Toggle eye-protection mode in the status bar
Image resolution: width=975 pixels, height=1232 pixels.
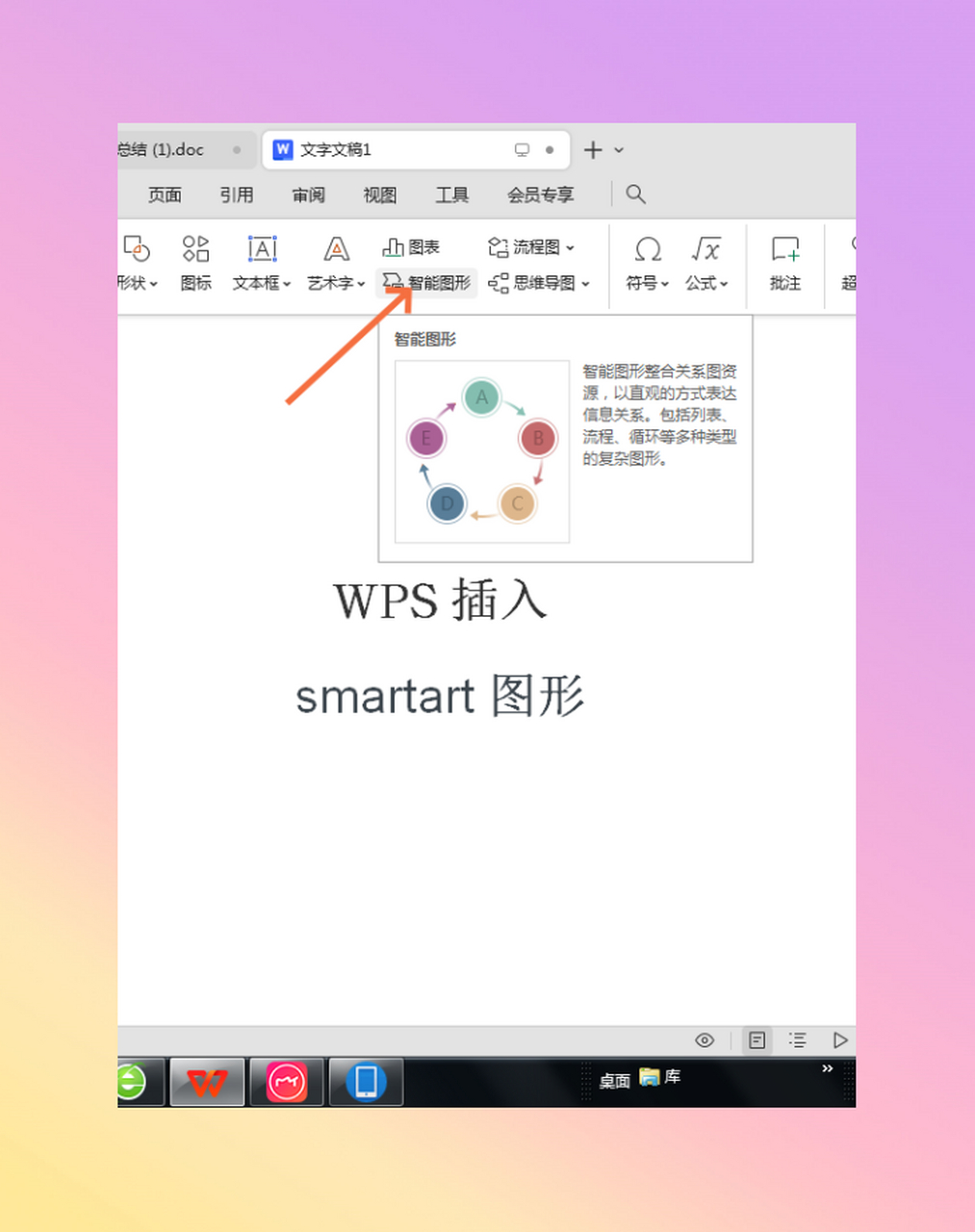[x=704, y=1040]
